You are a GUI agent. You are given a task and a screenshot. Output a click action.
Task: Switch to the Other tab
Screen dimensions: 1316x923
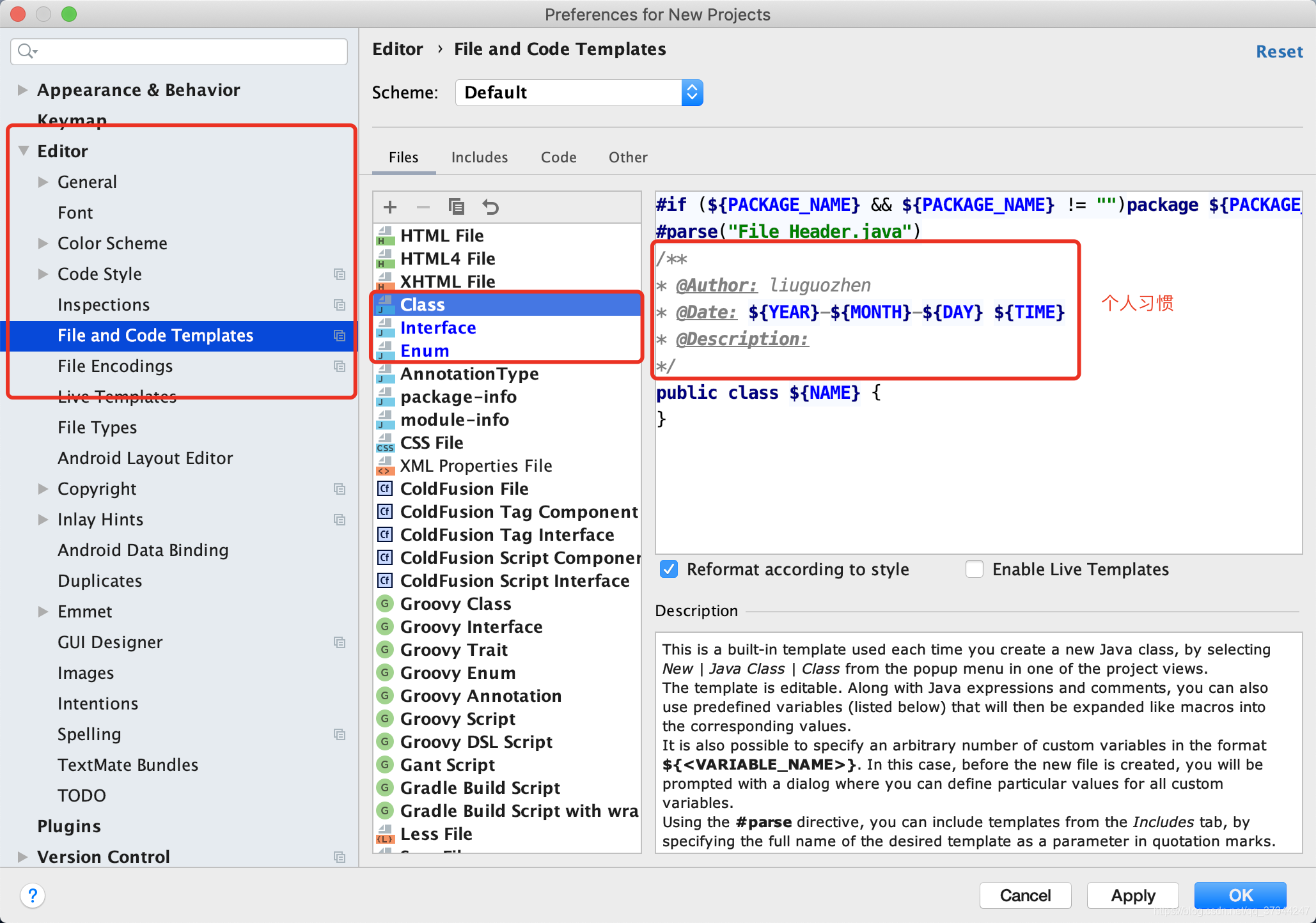(628, 157)
